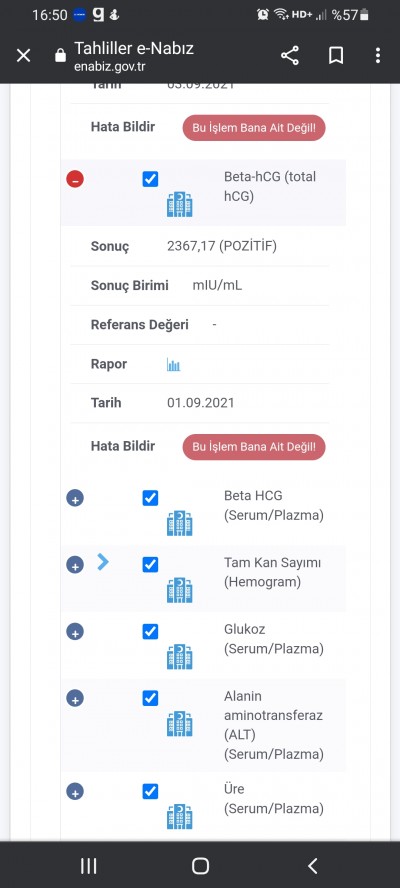Click the lower 'Bu İşlem Bana Ait Değil!' button
Image resolution: width=400 pixels, height=888 pixels.
254,447
